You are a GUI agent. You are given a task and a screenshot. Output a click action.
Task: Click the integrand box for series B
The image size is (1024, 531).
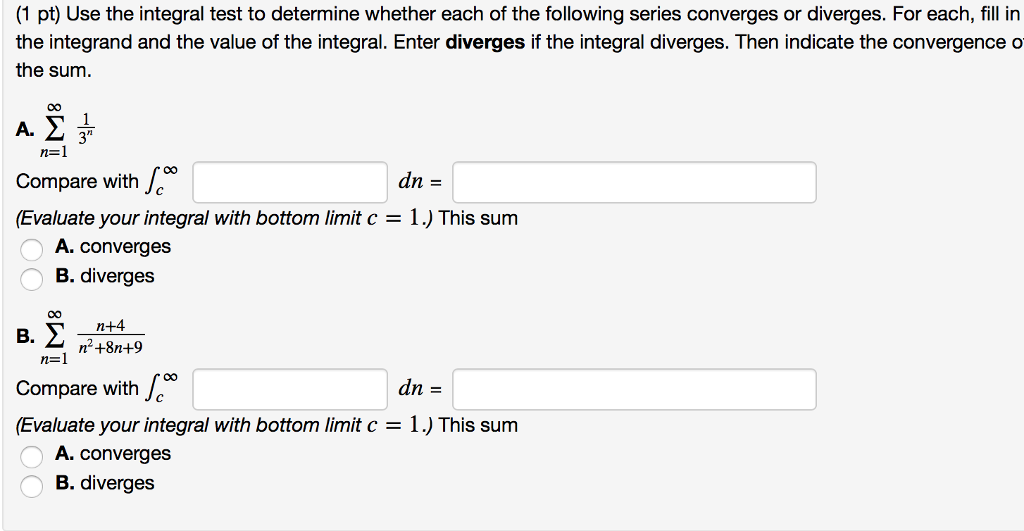pos(290,389)
